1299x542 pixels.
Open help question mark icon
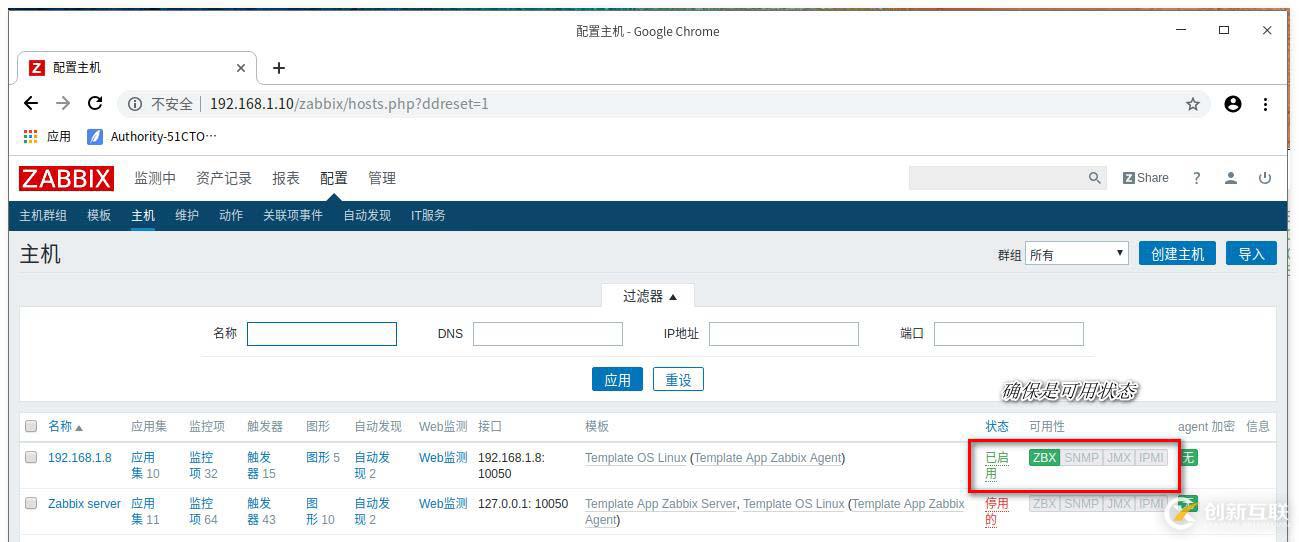(x=1196, y=178)
